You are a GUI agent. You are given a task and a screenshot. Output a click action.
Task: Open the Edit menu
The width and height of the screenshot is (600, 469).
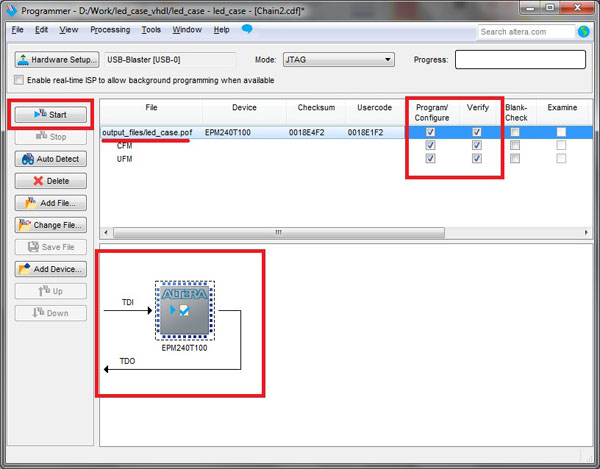click(41, 30)
